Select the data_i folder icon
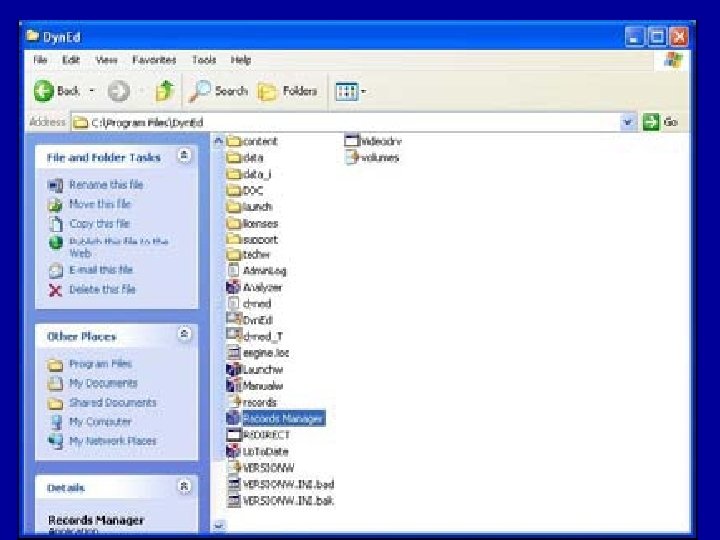Viewport: 720px width, 540px height. [x=234, y=174]
